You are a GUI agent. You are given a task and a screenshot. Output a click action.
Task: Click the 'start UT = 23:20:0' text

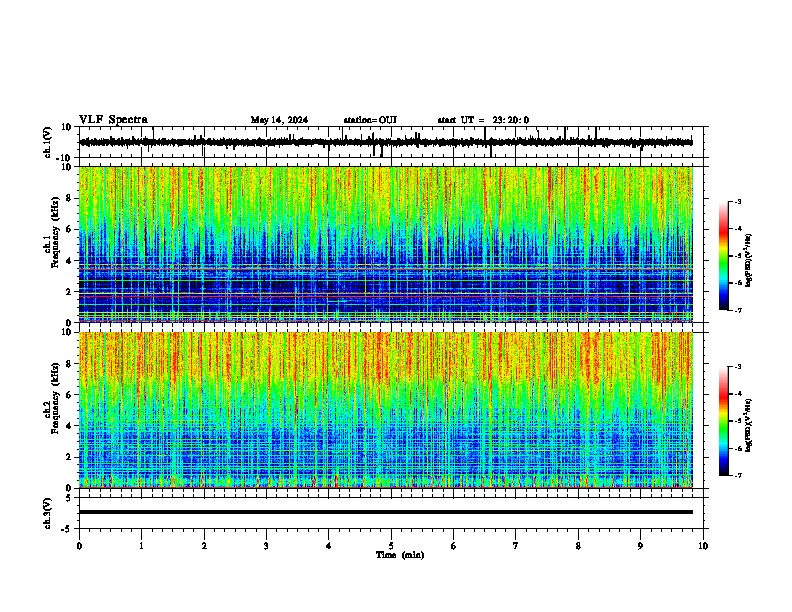pos(483,120)
